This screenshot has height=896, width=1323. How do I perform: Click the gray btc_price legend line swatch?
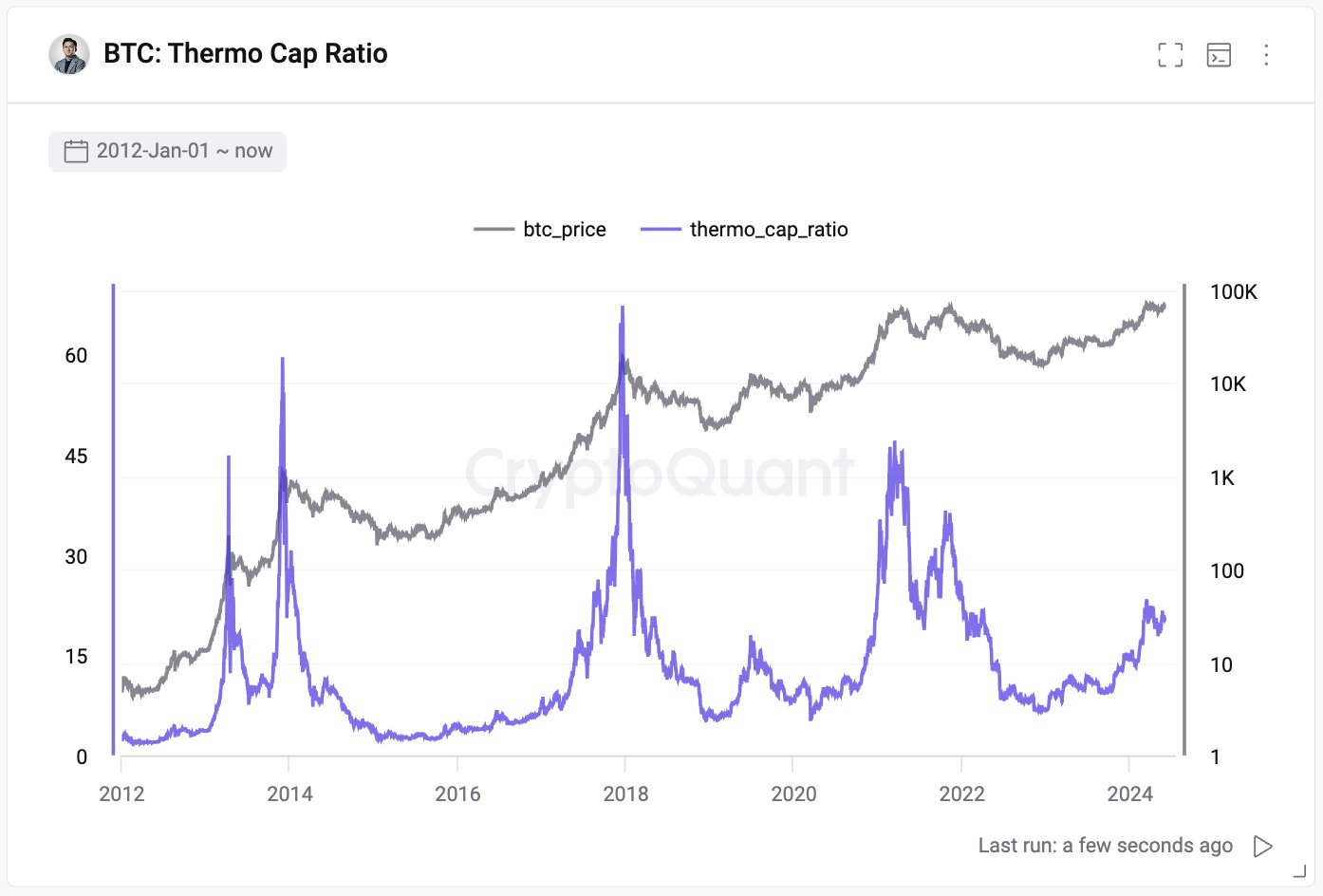tap(494, 230)
